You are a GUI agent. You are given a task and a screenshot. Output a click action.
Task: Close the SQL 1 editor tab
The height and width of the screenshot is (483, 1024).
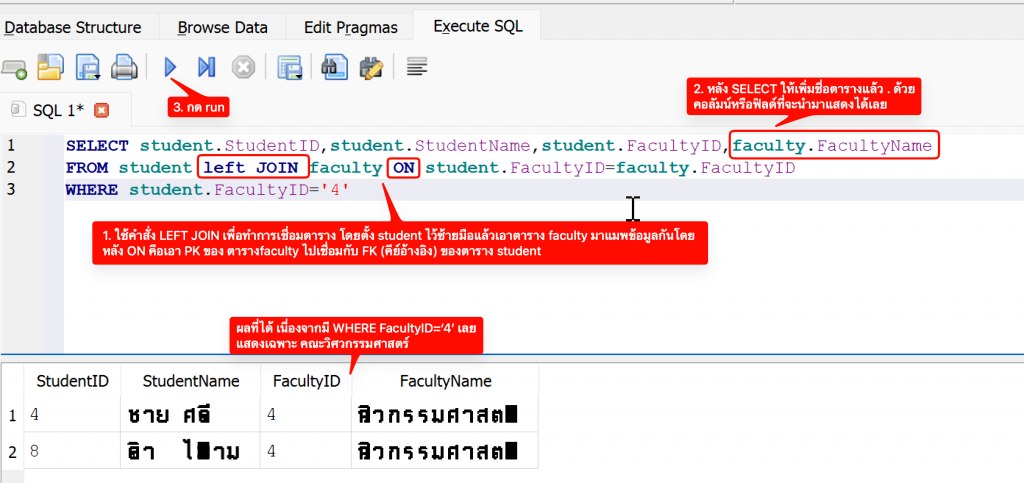(x=100, y=110)
